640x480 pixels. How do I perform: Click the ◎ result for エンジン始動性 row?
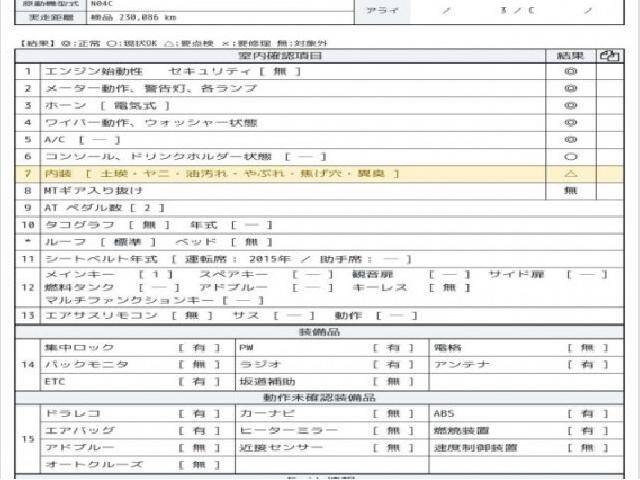(571, 71)
